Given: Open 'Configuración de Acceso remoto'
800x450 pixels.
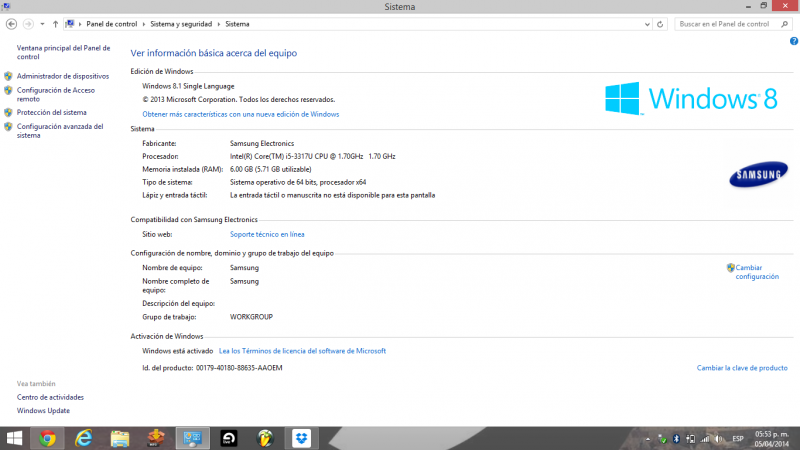Looking at the screenshot, I should coord(56,94).
